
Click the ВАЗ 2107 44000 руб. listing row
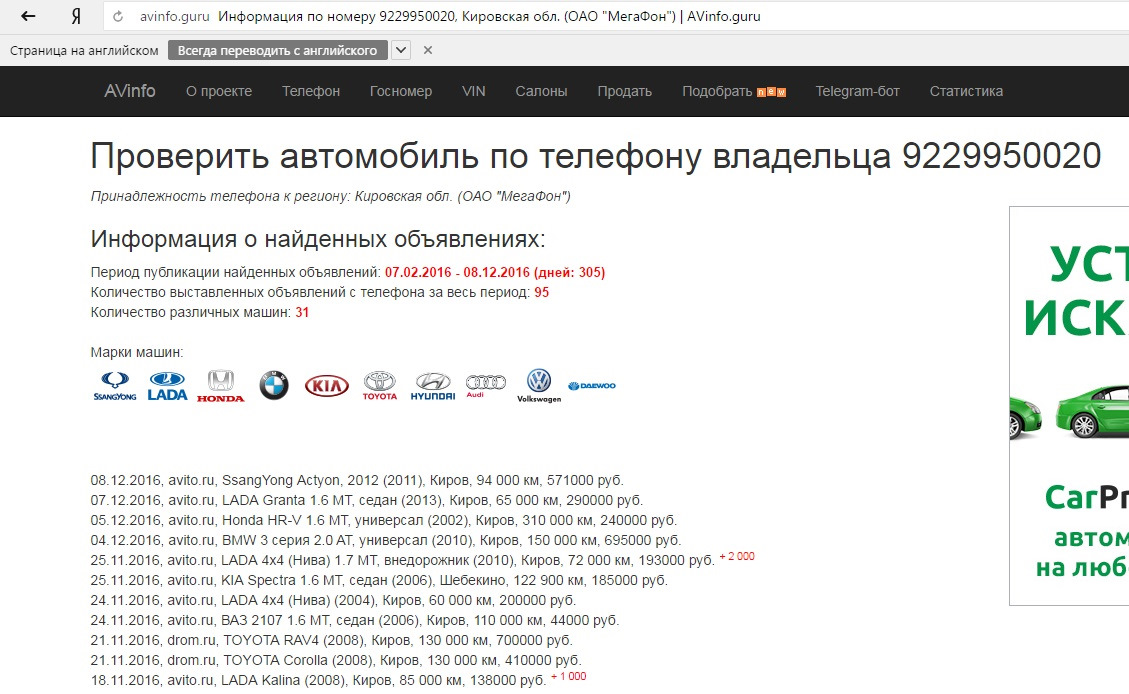tap(355, 621)
